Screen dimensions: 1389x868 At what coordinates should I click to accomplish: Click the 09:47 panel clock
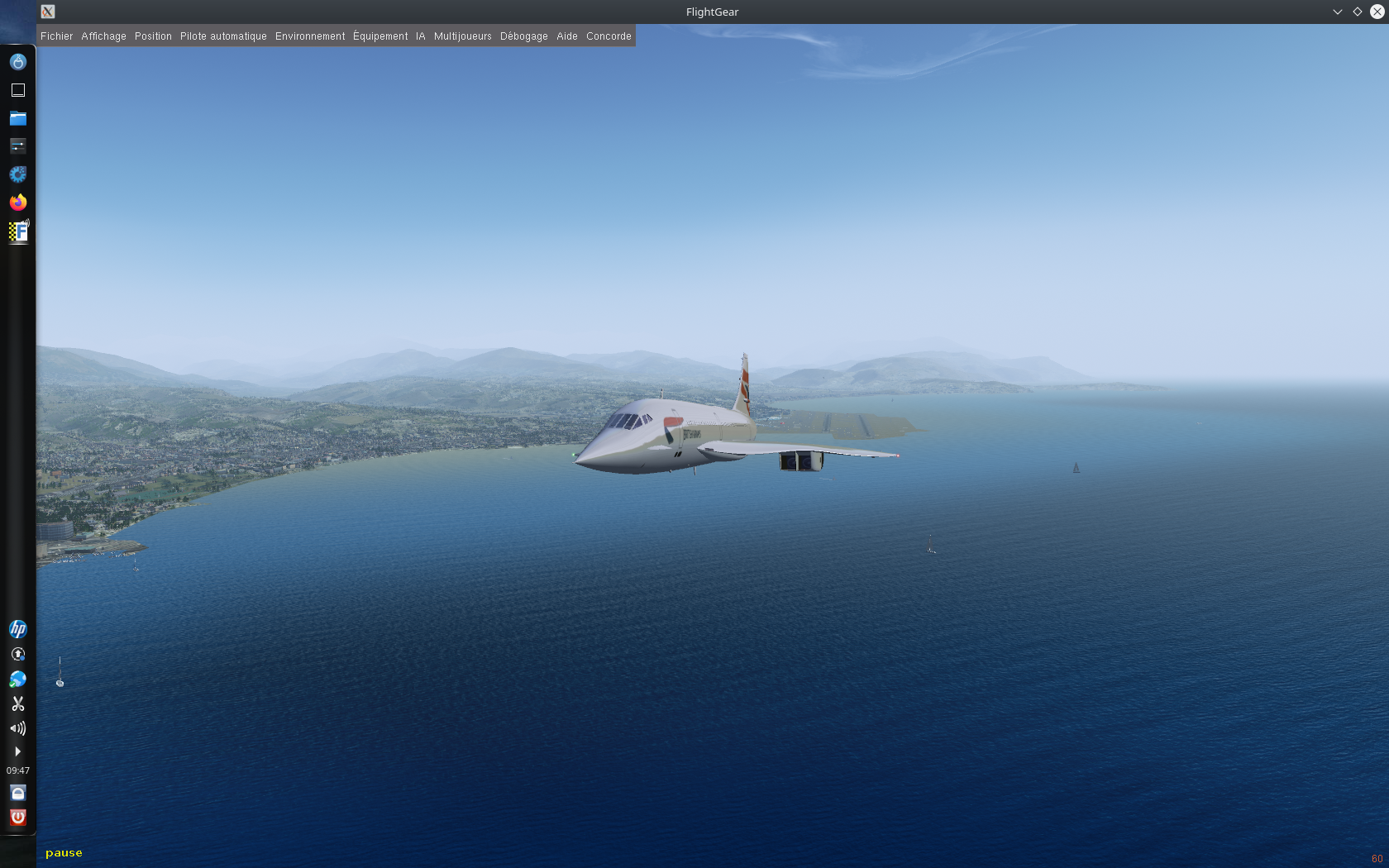click(18, 770)
